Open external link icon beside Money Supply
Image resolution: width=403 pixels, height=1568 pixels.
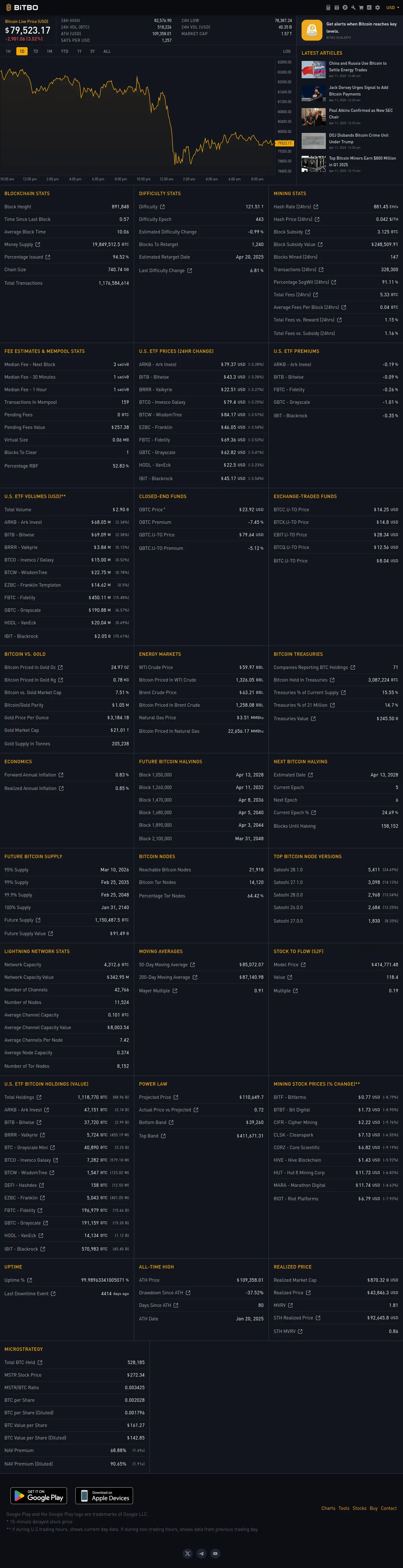(x=38, y=245)
